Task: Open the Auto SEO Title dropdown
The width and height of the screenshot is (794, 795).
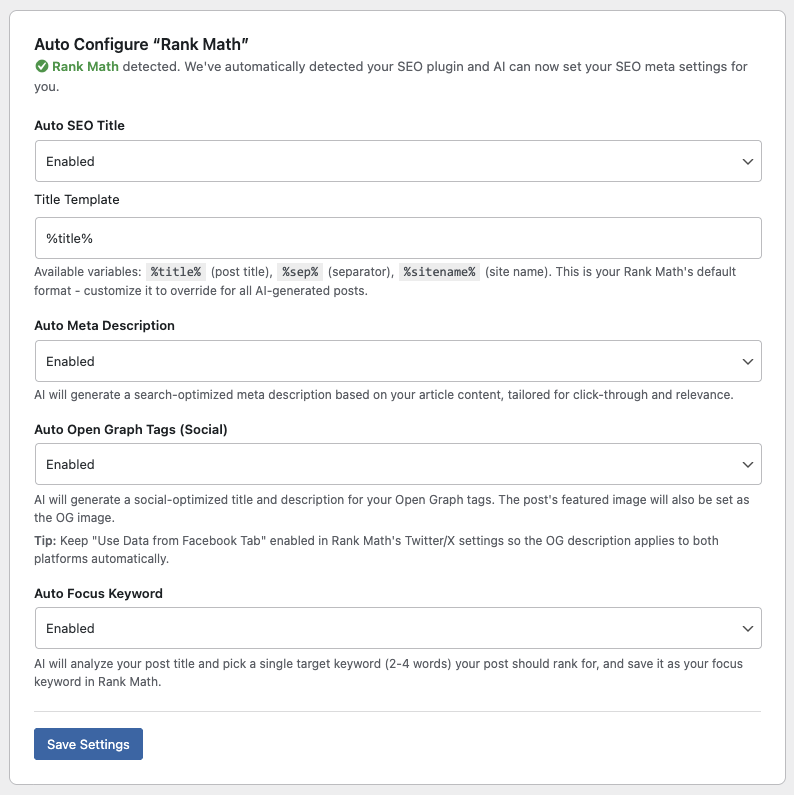Action: pyautogui.click(x=398, y=161)
